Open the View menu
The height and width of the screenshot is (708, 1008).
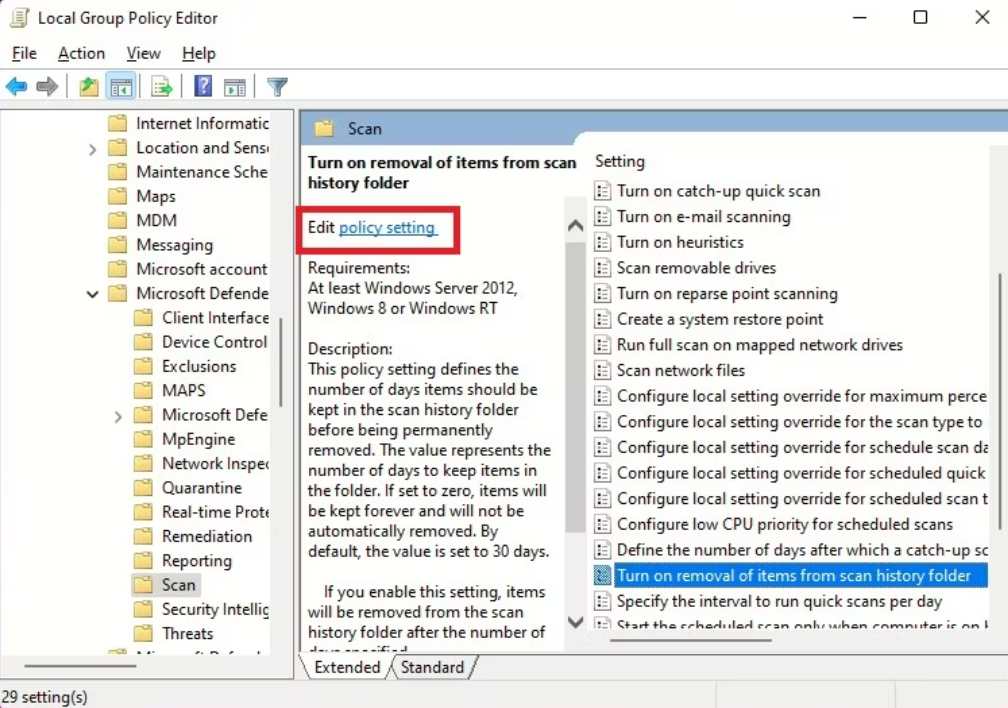click(143, 54)
